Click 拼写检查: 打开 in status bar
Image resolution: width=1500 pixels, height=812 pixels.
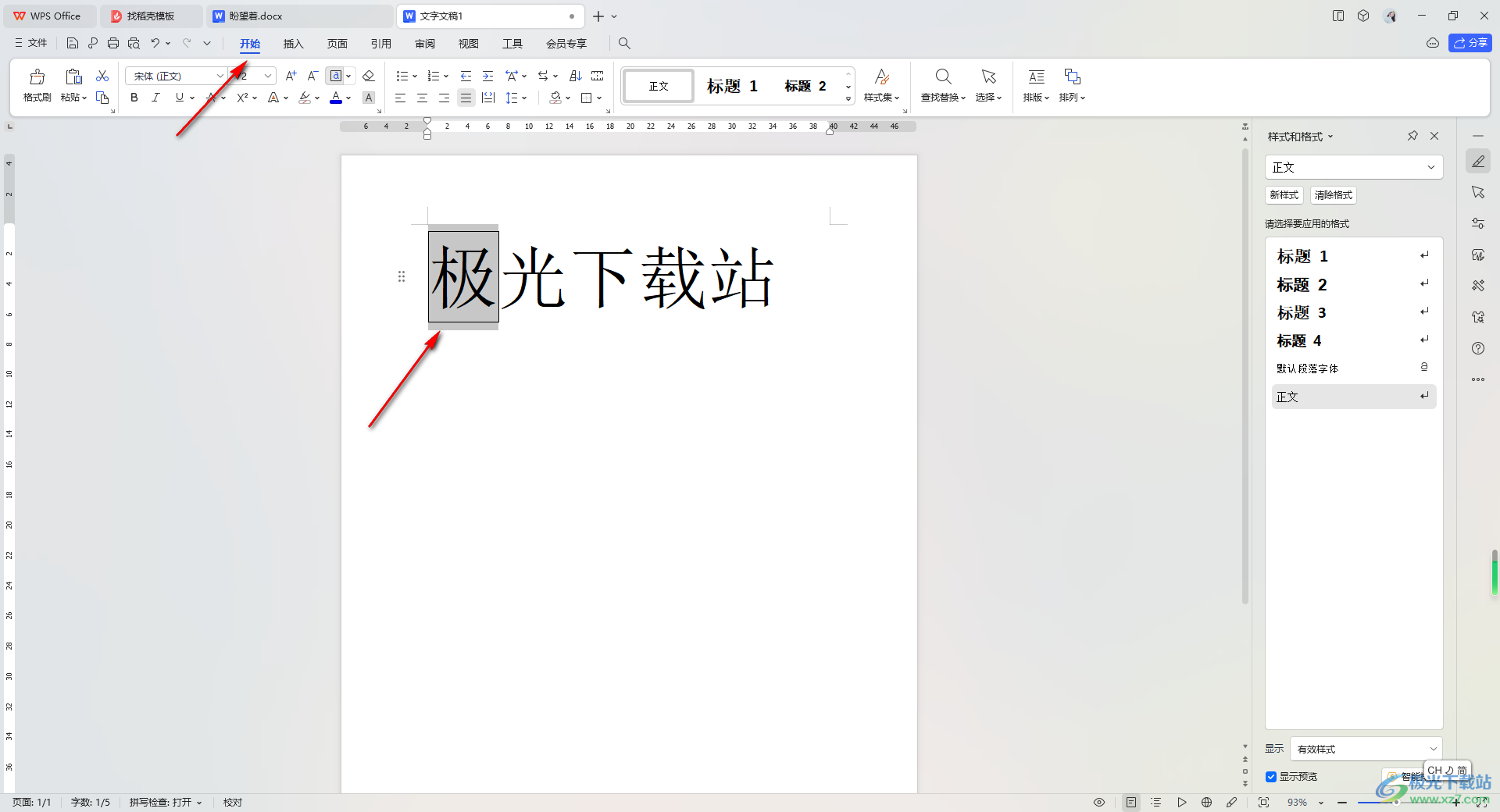(166, 802)
